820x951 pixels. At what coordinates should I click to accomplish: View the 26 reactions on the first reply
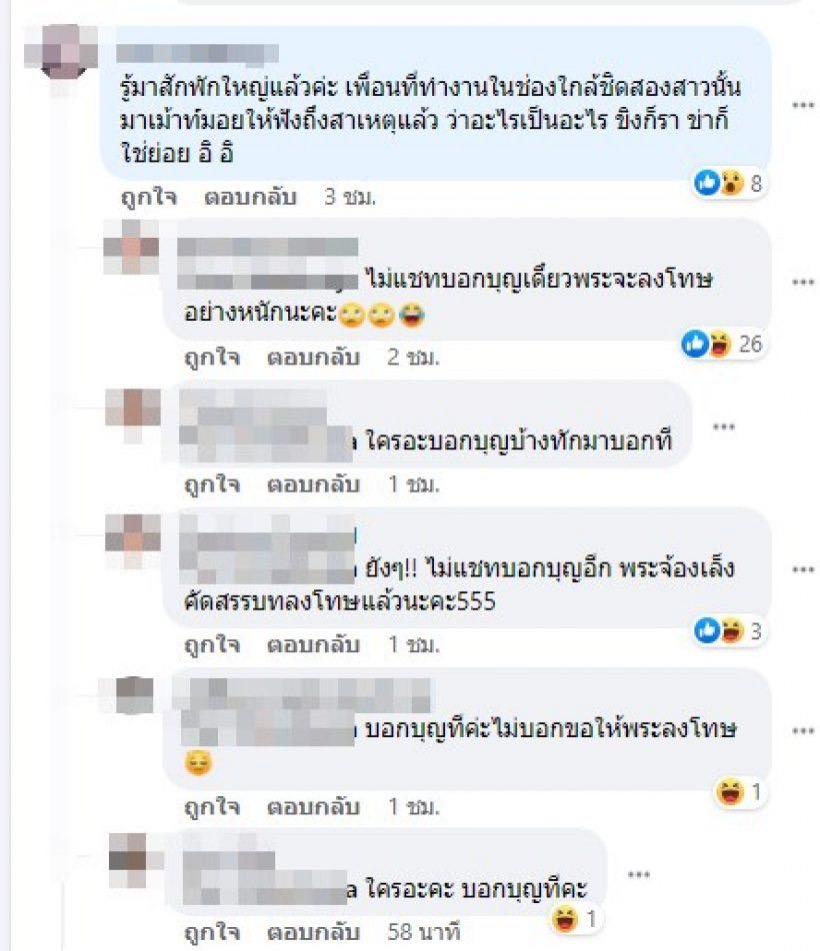tap(722, 344)
